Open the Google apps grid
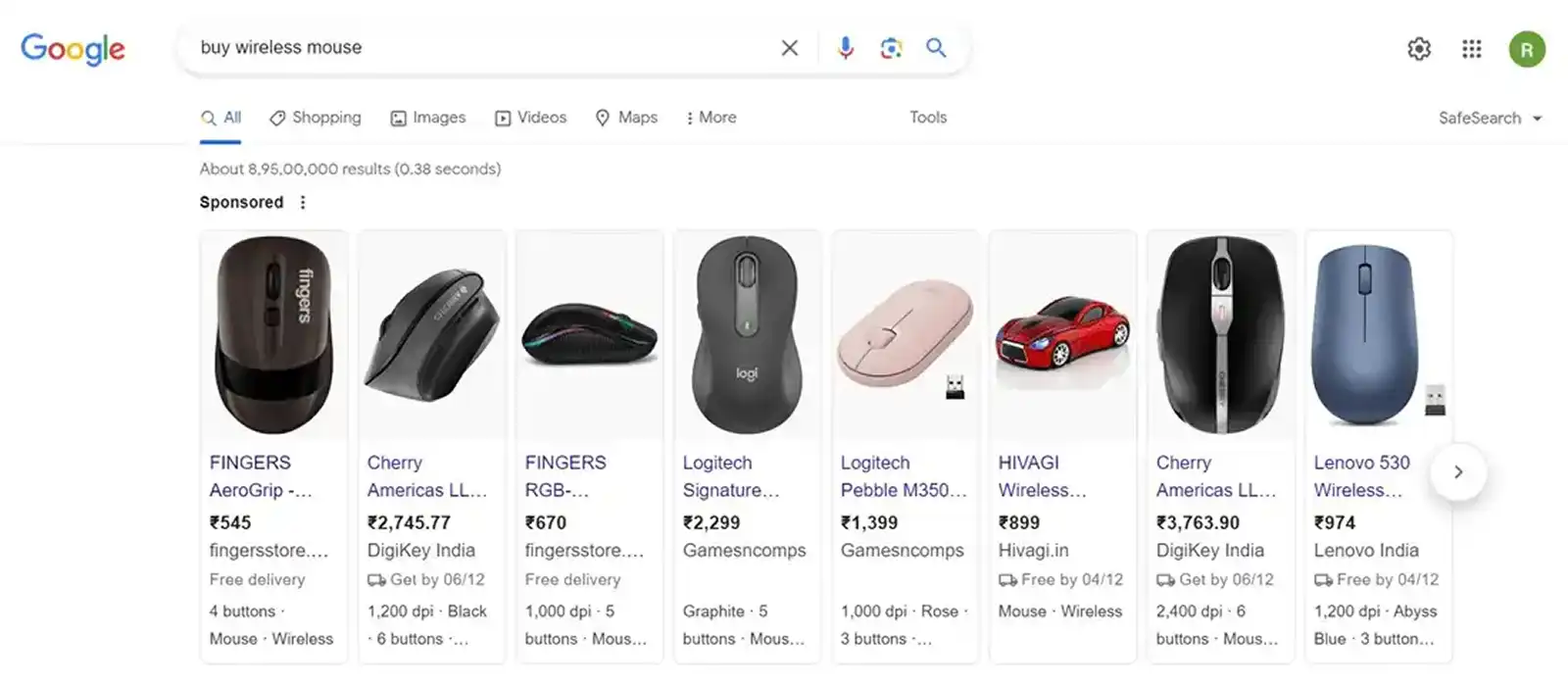1568x686 pixels. tap(1471, 48)
